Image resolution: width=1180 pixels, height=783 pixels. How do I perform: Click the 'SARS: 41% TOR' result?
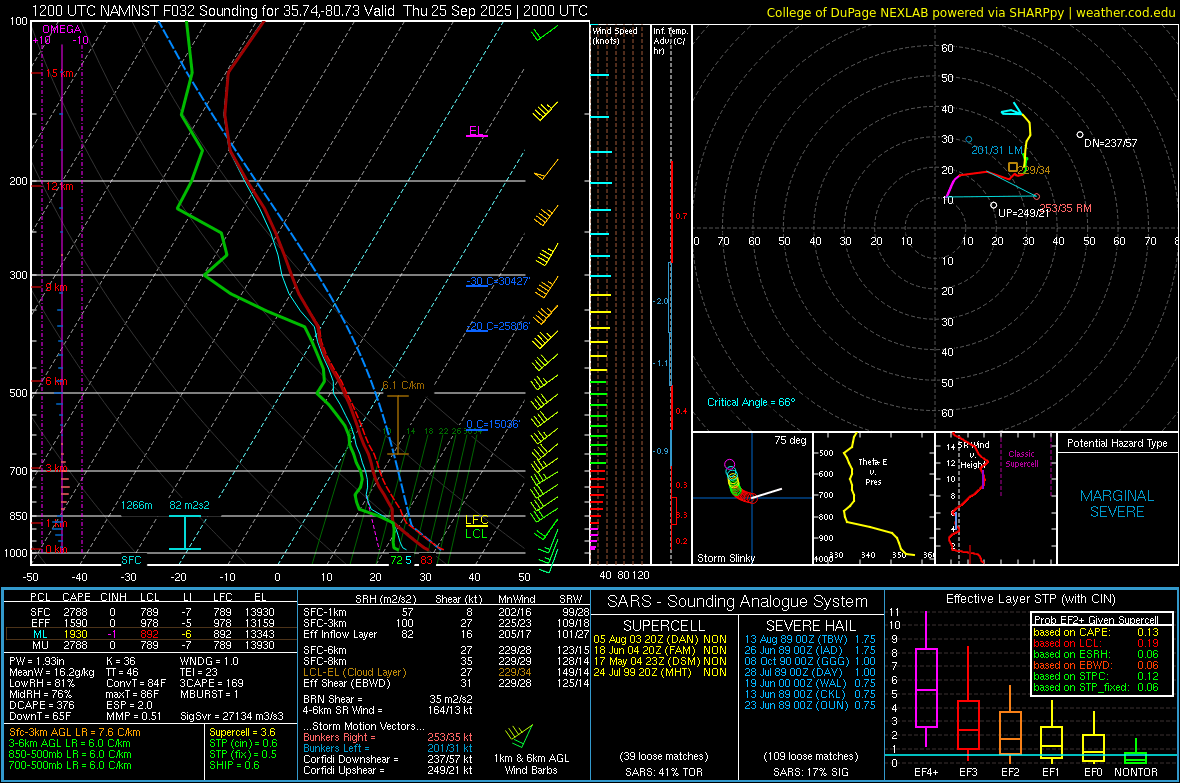(664, 772)
